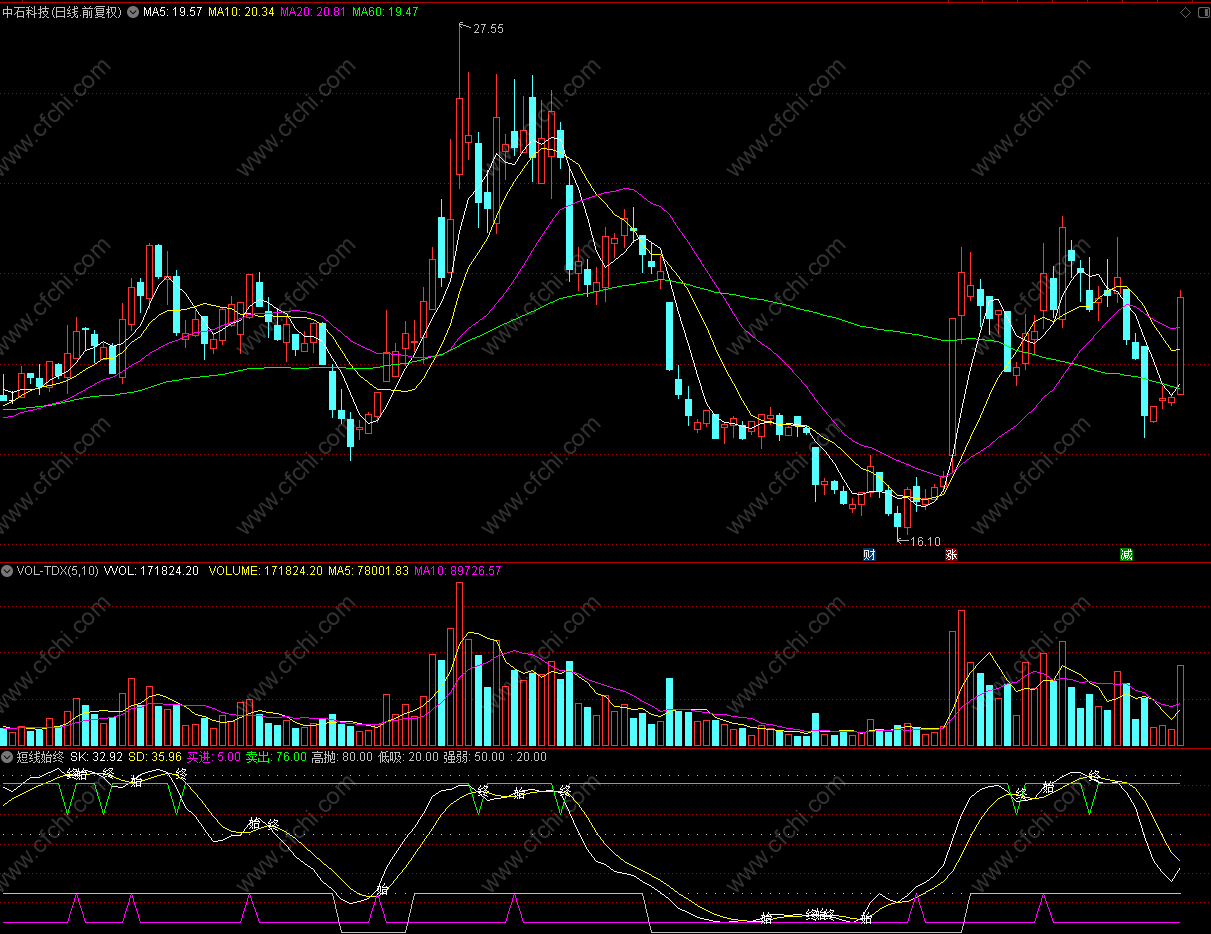Click the MA10: 20.34 legend value
The image size is (1211, 934).
241,12
